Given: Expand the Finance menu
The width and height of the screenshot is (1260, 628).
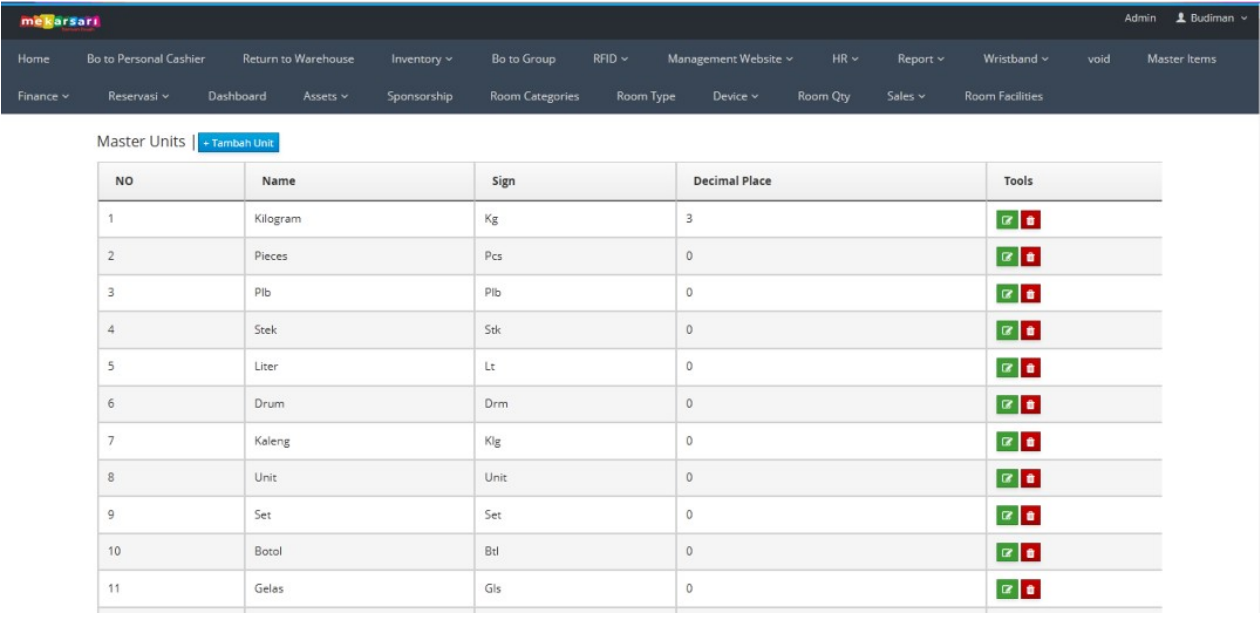Looking at the screenshot, I should click(x=43, y=96).
